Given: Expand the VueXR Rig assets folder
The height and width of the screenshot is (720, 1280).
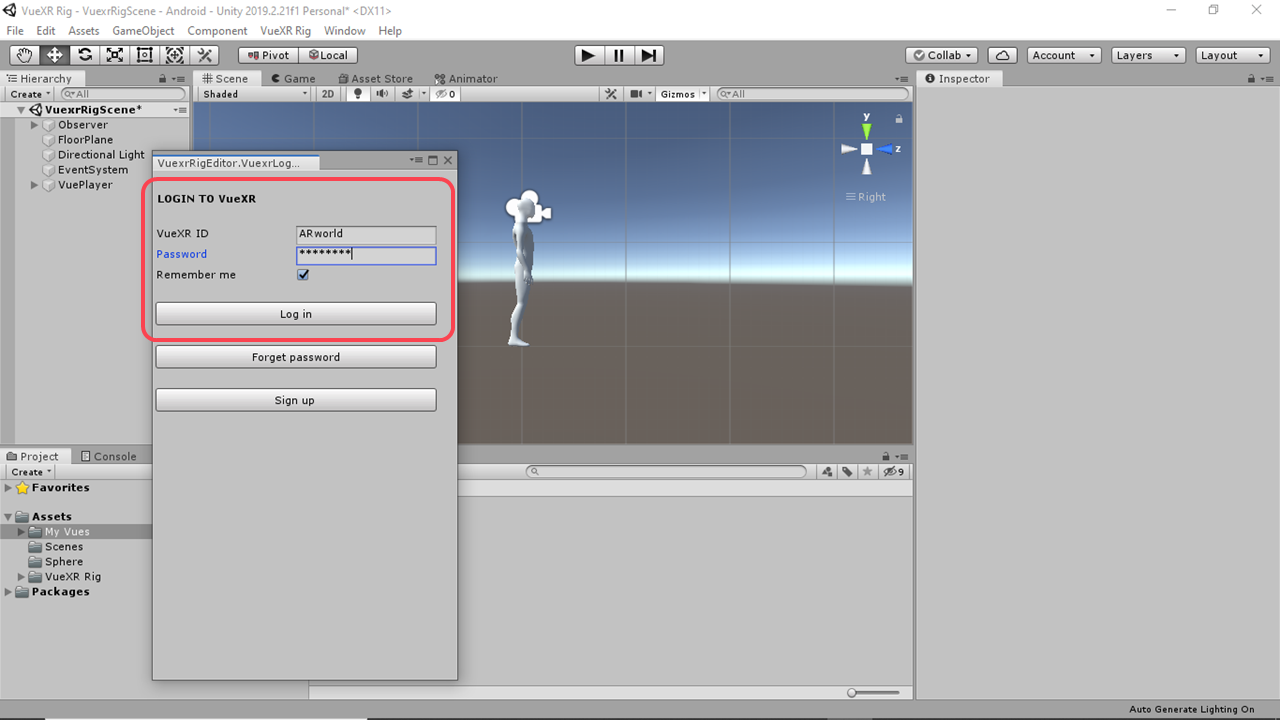Looking at the screenshot, I should pos(22,577).
